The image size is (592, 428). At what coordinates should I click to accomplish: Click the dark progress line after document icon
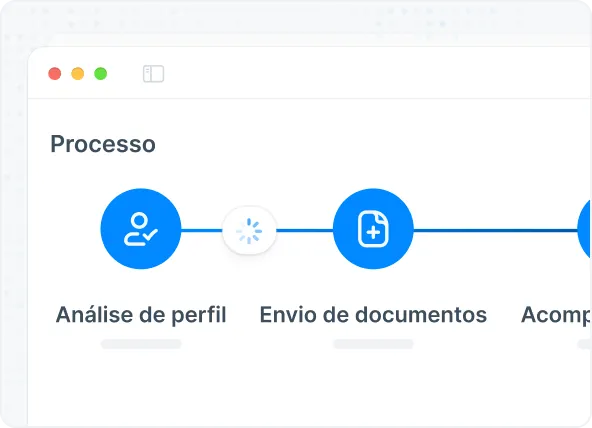coord(495,230)
